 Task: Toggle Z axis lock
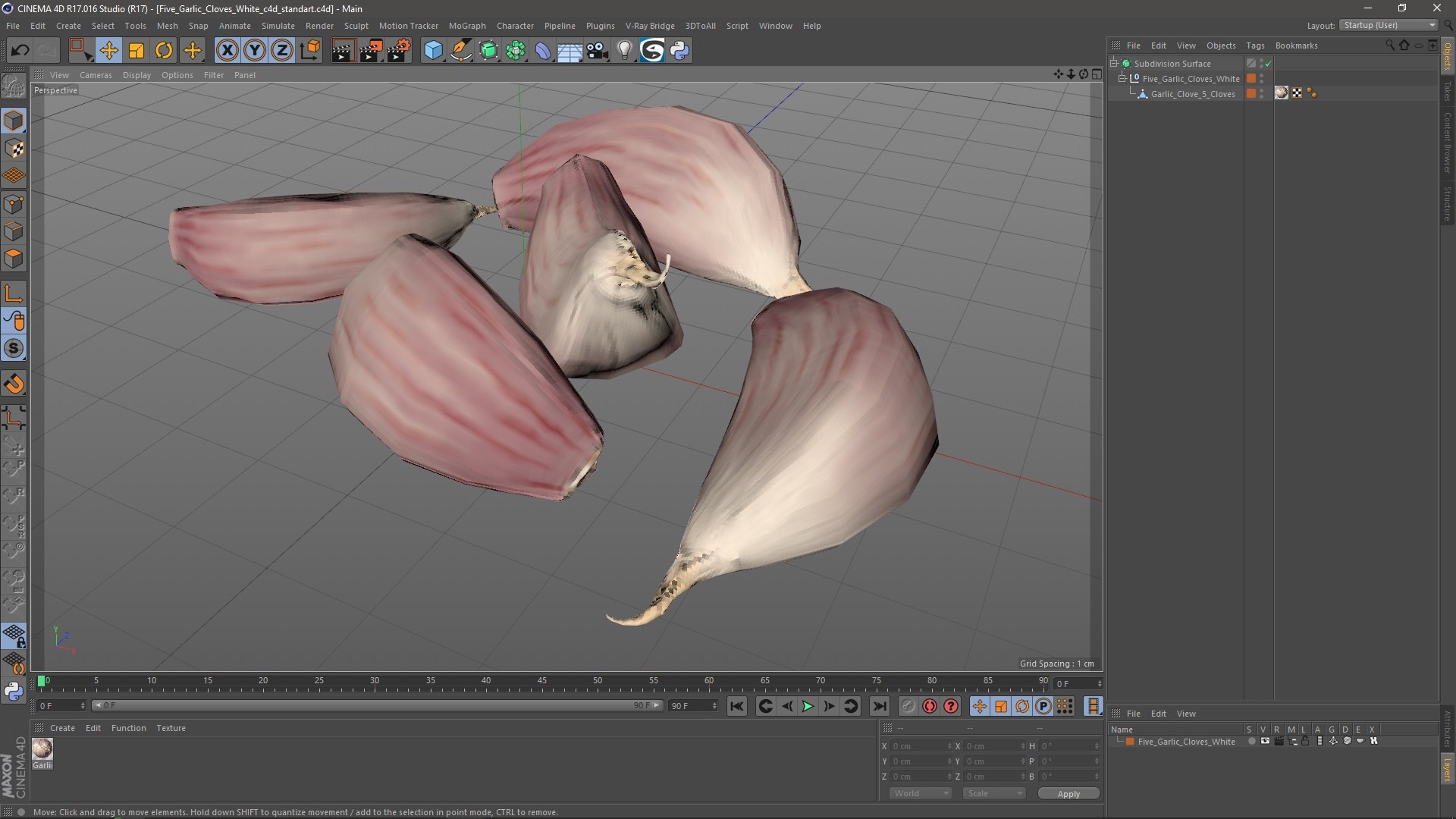click(282, 51)
